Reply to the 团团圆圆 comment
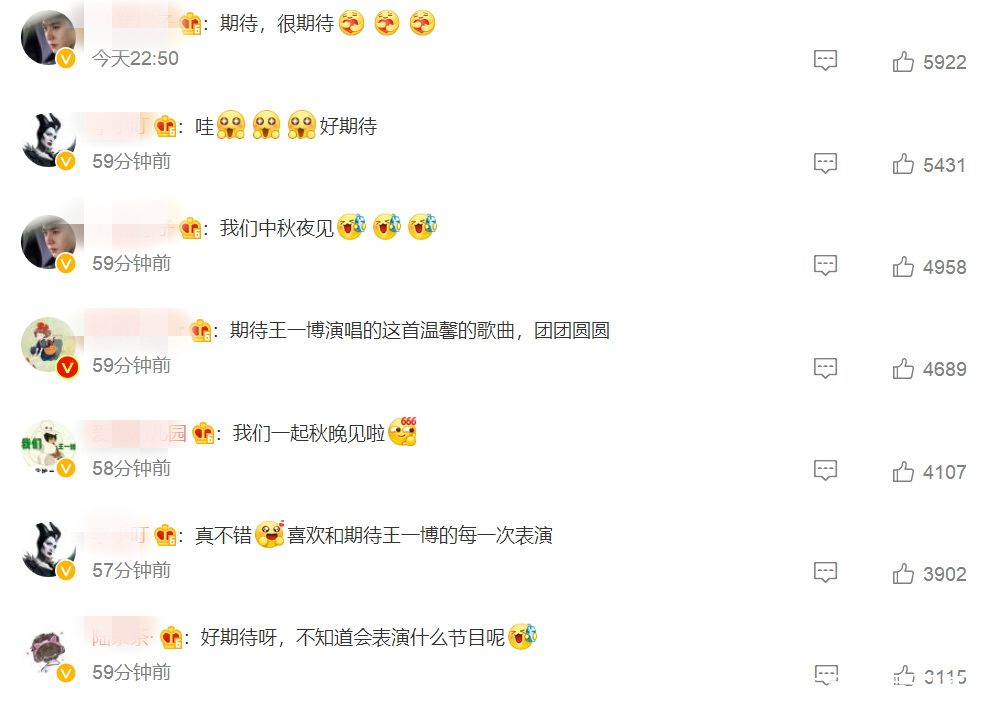The height and width of the screenshot is (707, 1005). pos(826,368)
